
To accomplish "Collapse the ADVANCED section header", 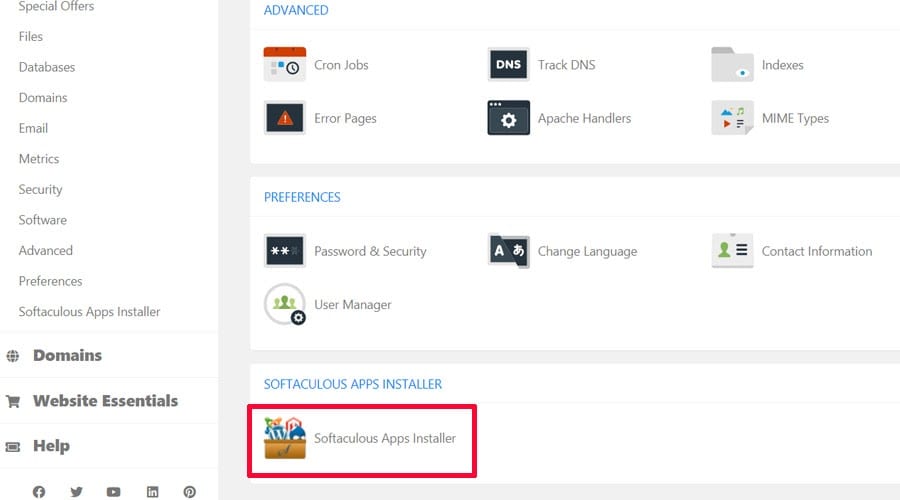I will [x=296, y=10].
